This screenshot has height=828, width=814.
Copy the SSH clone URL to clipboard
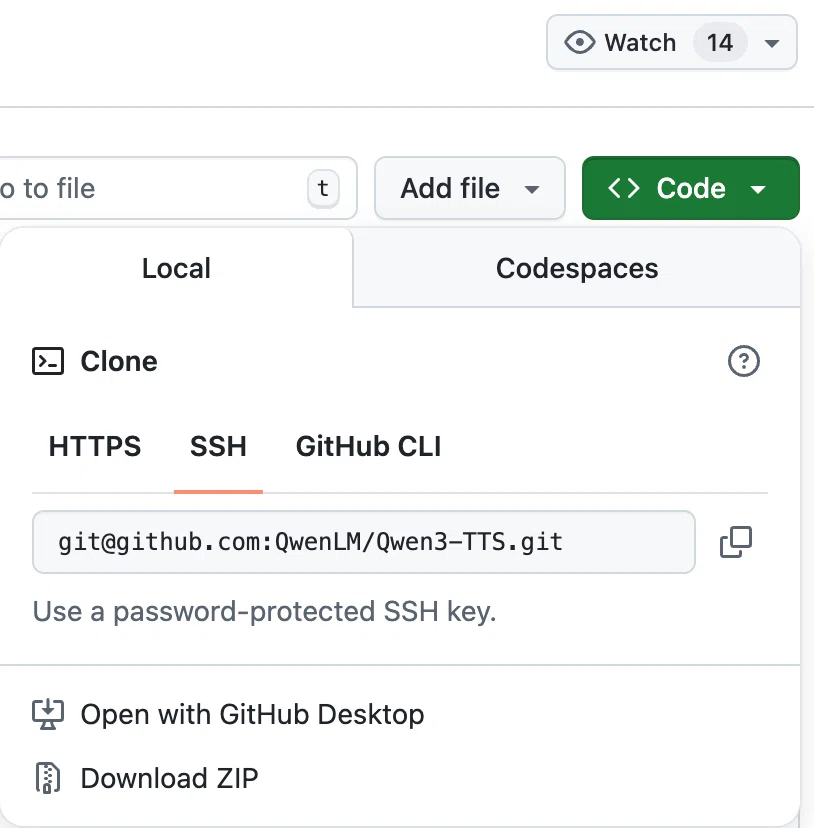coord(736,542)
